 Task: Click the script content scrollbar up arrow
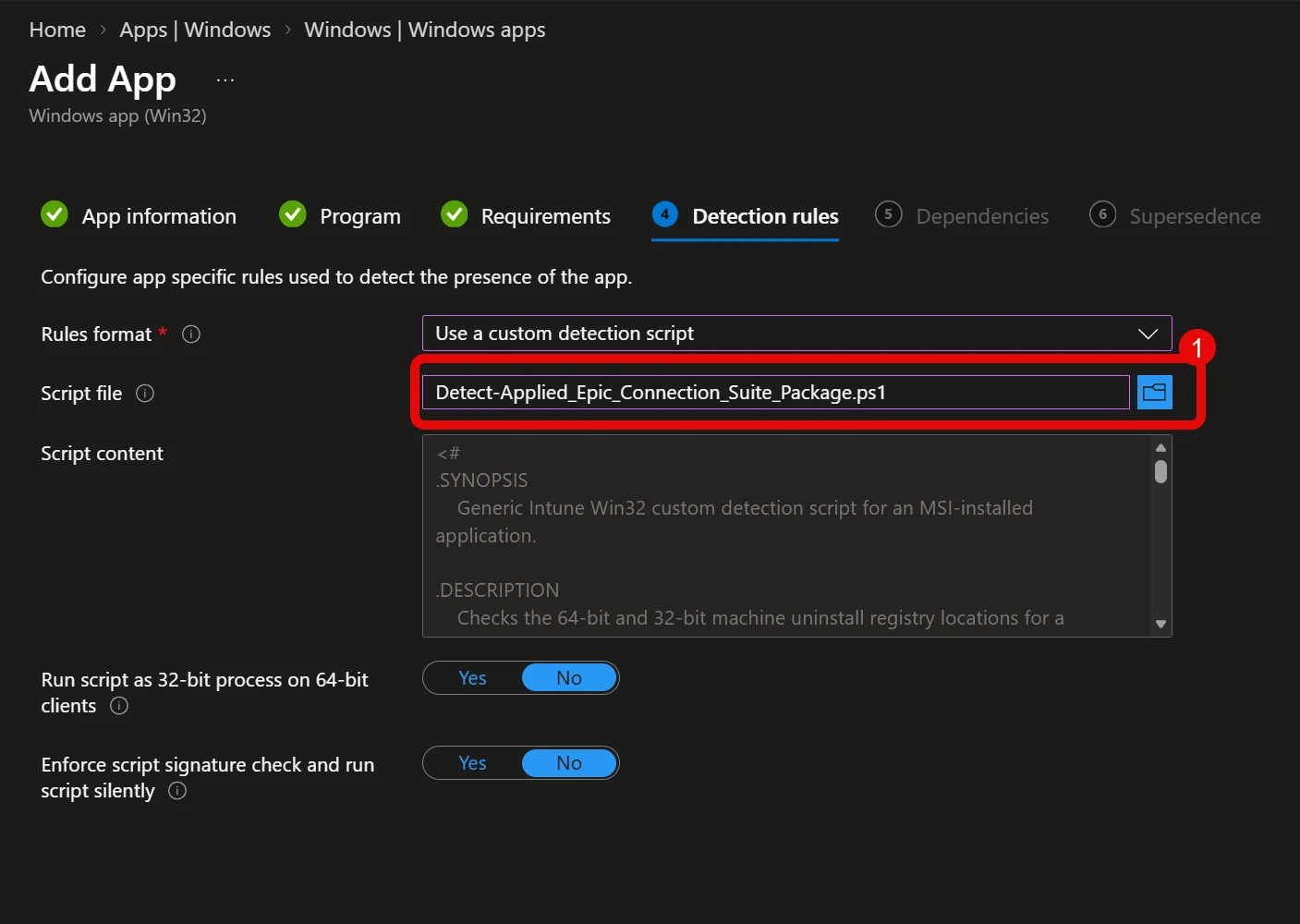coord(1160,448)
